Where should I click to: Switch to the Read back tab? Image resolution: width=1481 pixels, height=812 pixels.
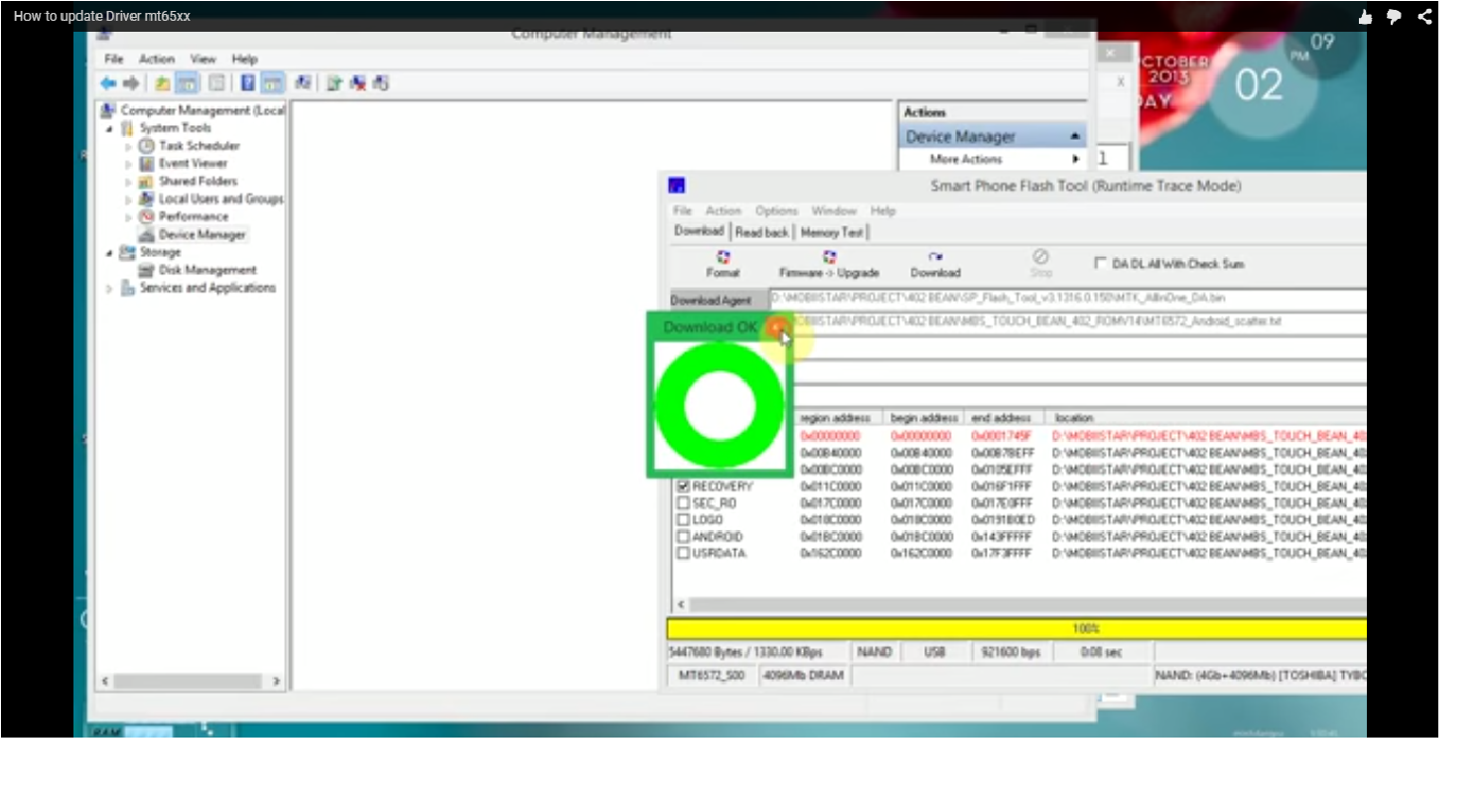point(762,232)
